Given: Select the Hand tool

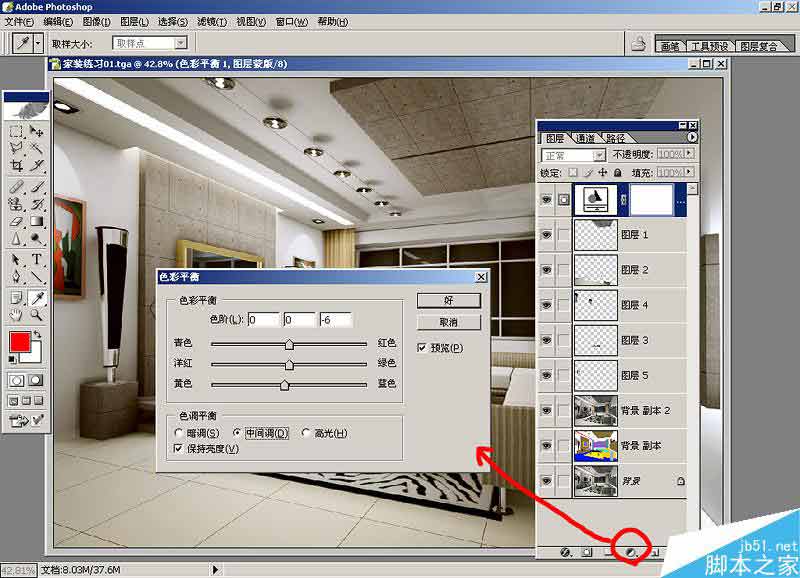Looking at the screenshot, I should [16, 315].
